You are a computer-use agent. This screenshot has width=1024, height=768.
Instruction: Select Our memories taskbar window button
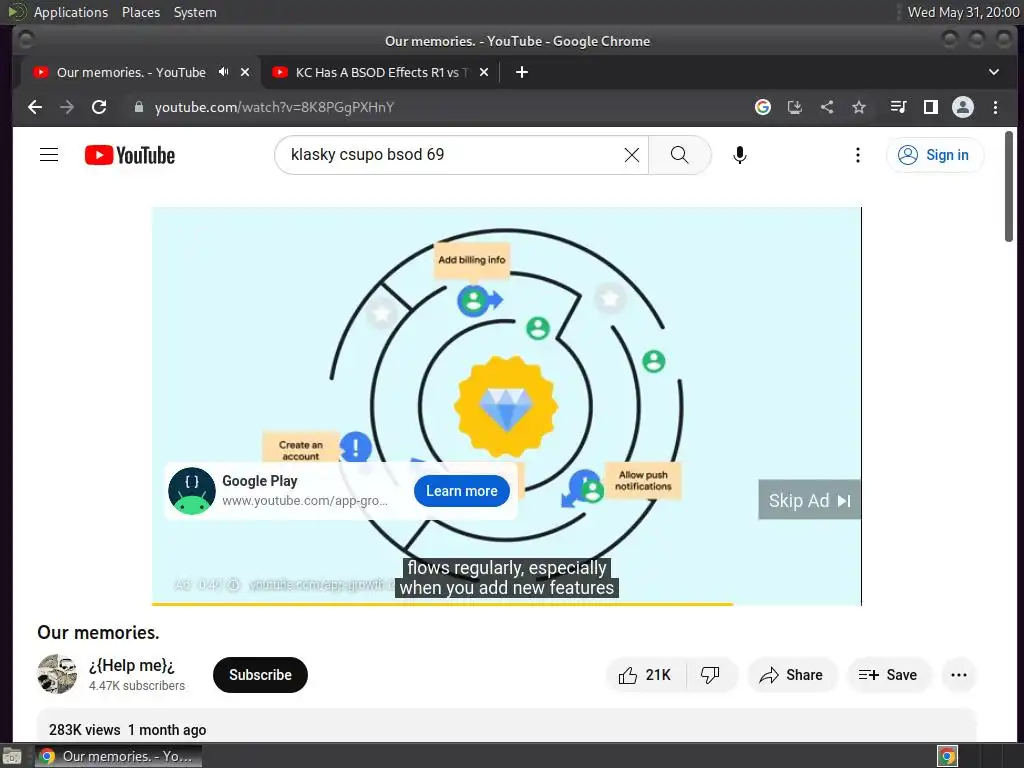118,756
